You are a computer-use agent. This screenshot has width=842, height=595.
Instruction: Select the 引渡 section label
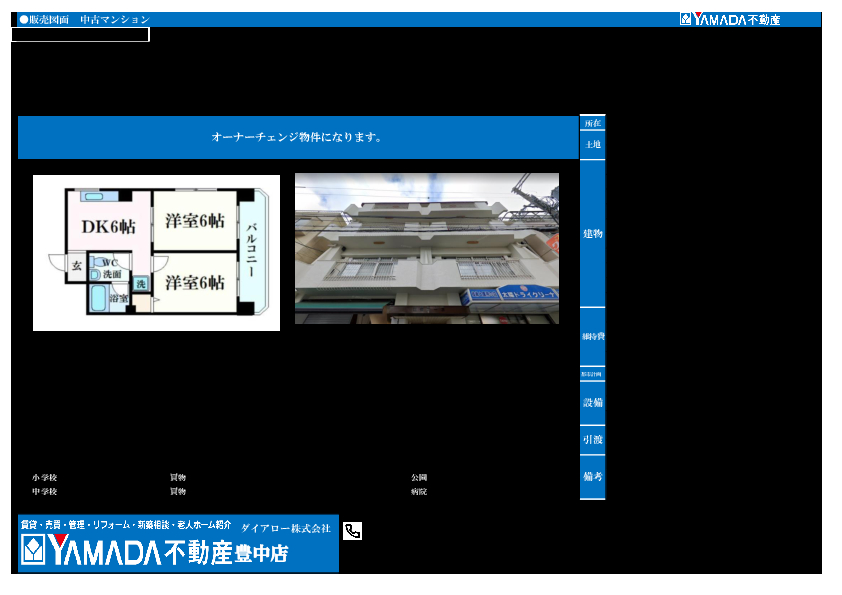click(592, 440)
